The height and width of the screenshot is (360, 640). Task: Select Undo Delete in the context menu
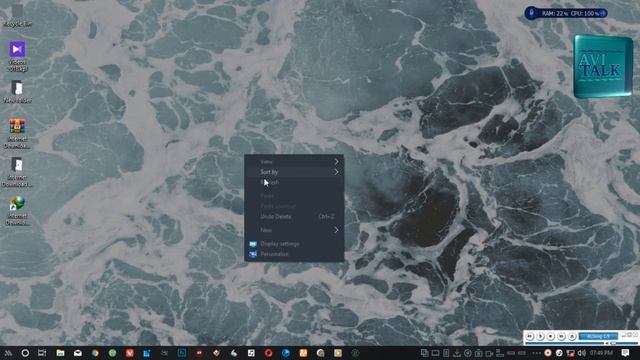[x=294, y=217]
